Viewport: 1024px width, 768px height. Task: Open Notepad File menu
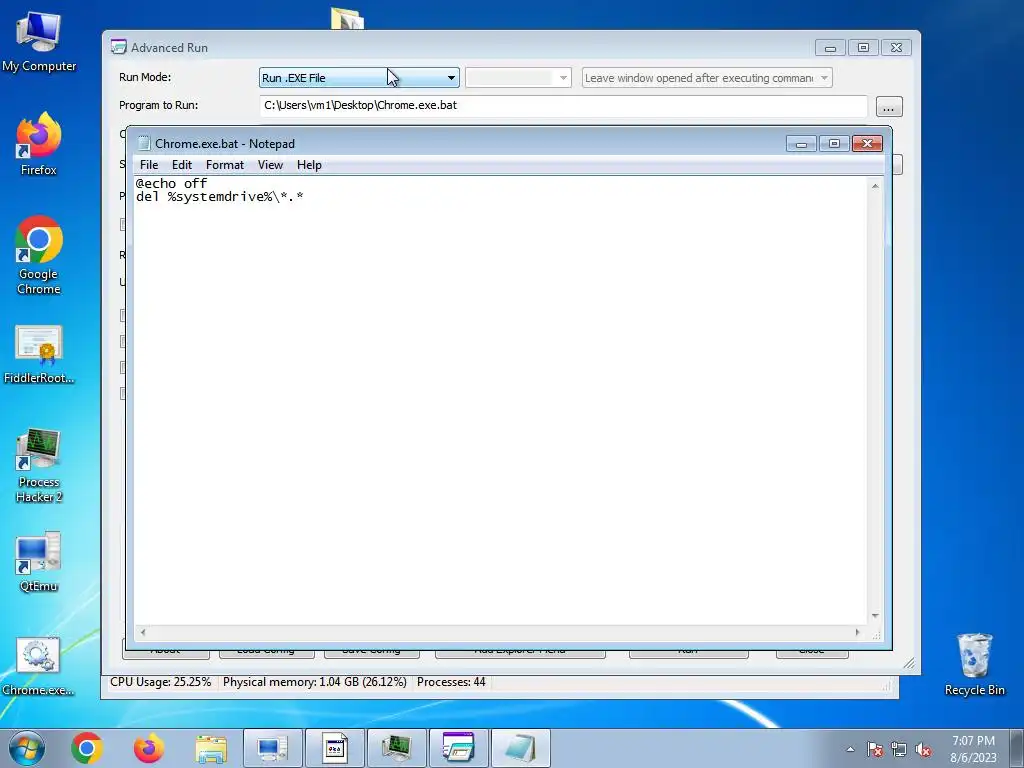tap(149, 165)
